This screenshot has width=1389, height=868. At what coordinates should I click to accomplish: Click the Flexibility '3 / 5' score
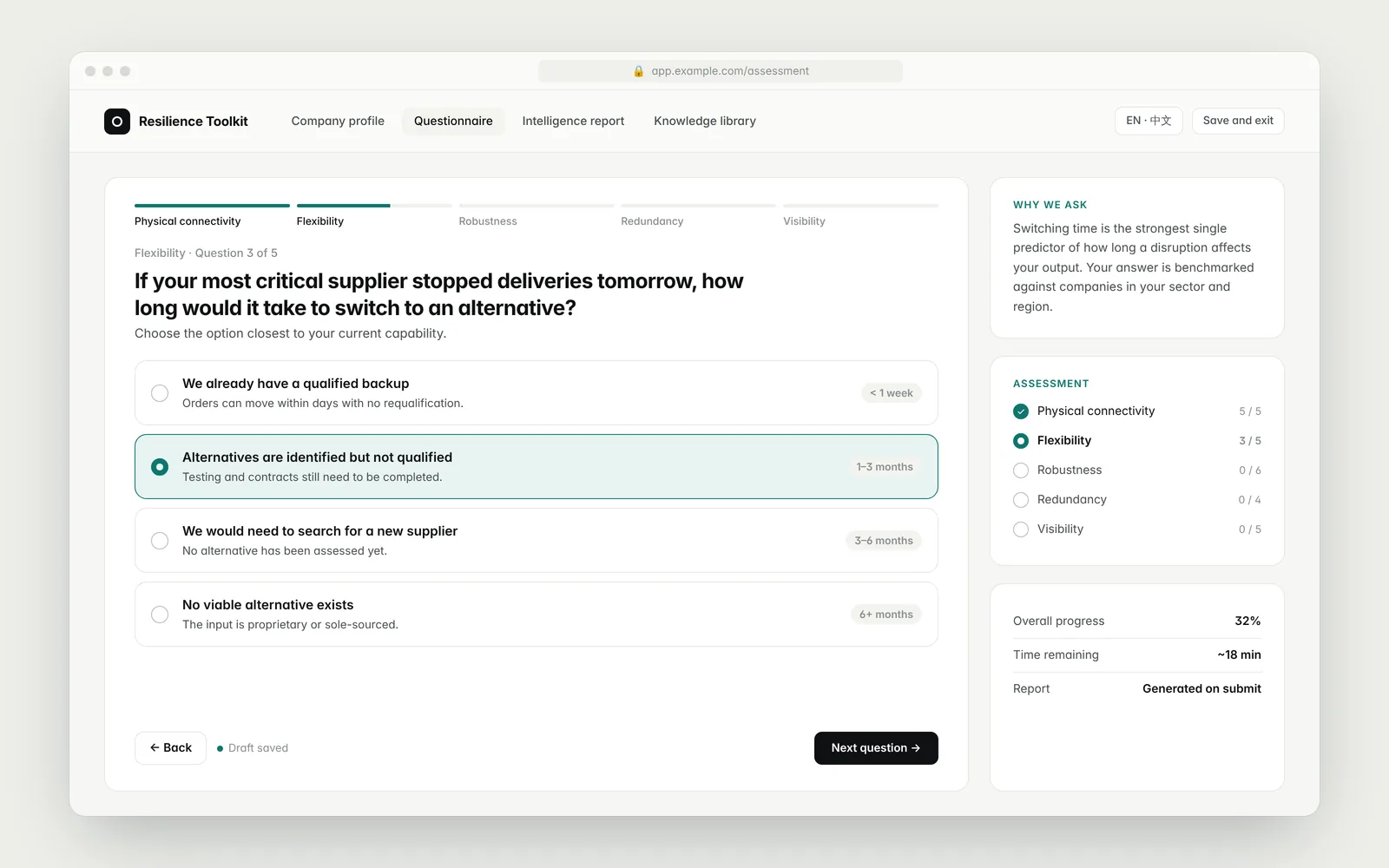[1250, 441]
